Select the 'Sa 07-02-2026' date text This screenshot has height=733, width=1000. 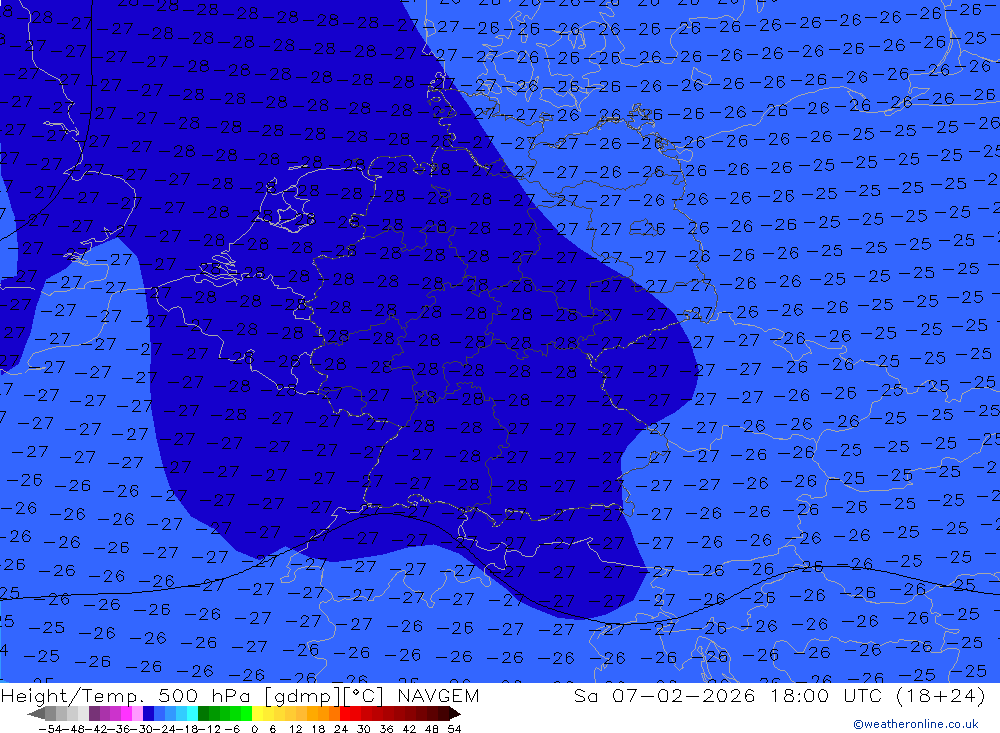(664, 695)
